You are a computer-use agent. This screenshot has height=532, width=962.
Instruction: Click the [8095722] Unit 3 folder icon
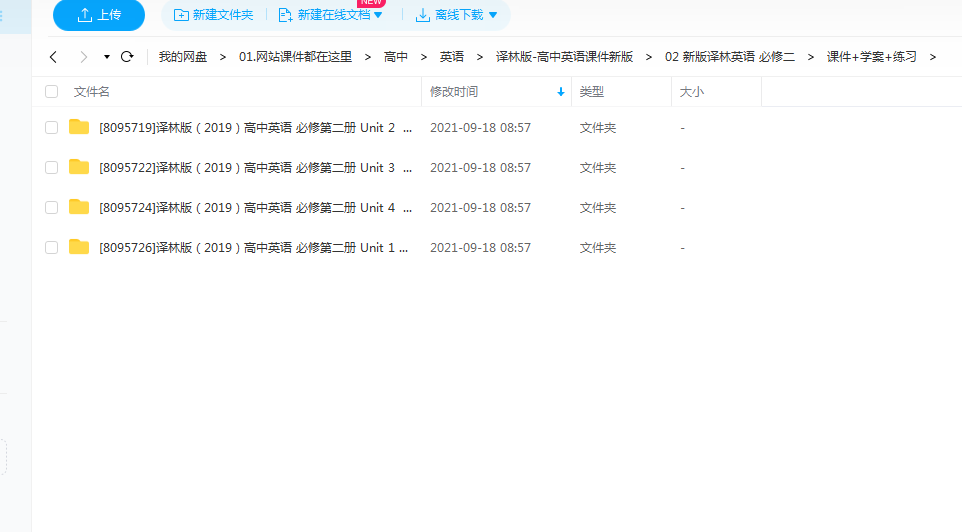click(79, 166)
